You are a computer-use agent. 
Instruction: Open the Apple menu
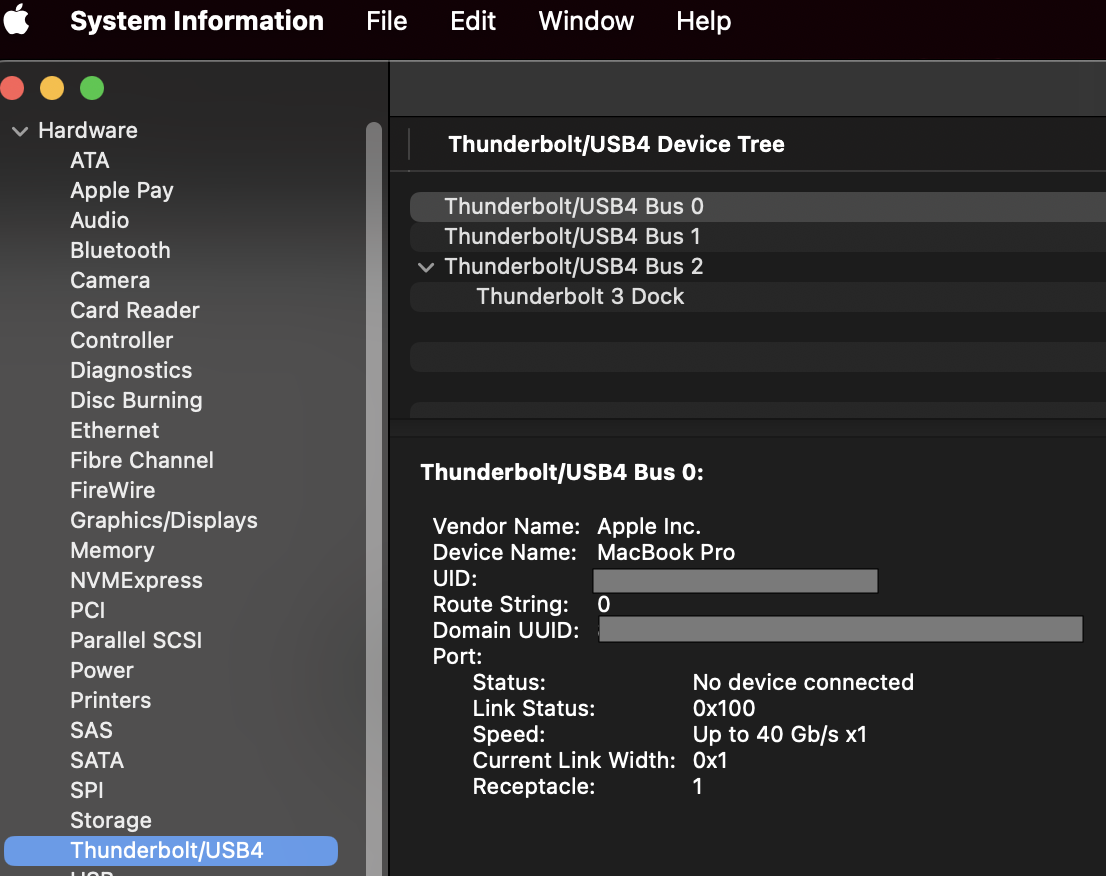click(16, 20)
